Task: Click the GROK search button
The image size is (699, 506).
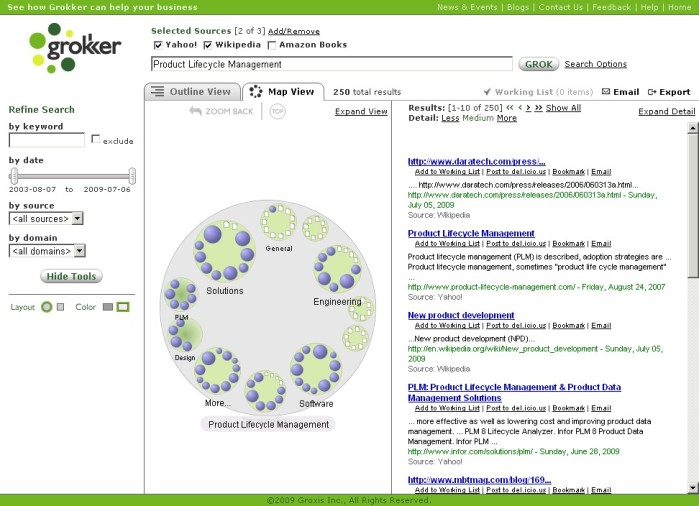Action: pyautogui.click(x=539, y=64)
